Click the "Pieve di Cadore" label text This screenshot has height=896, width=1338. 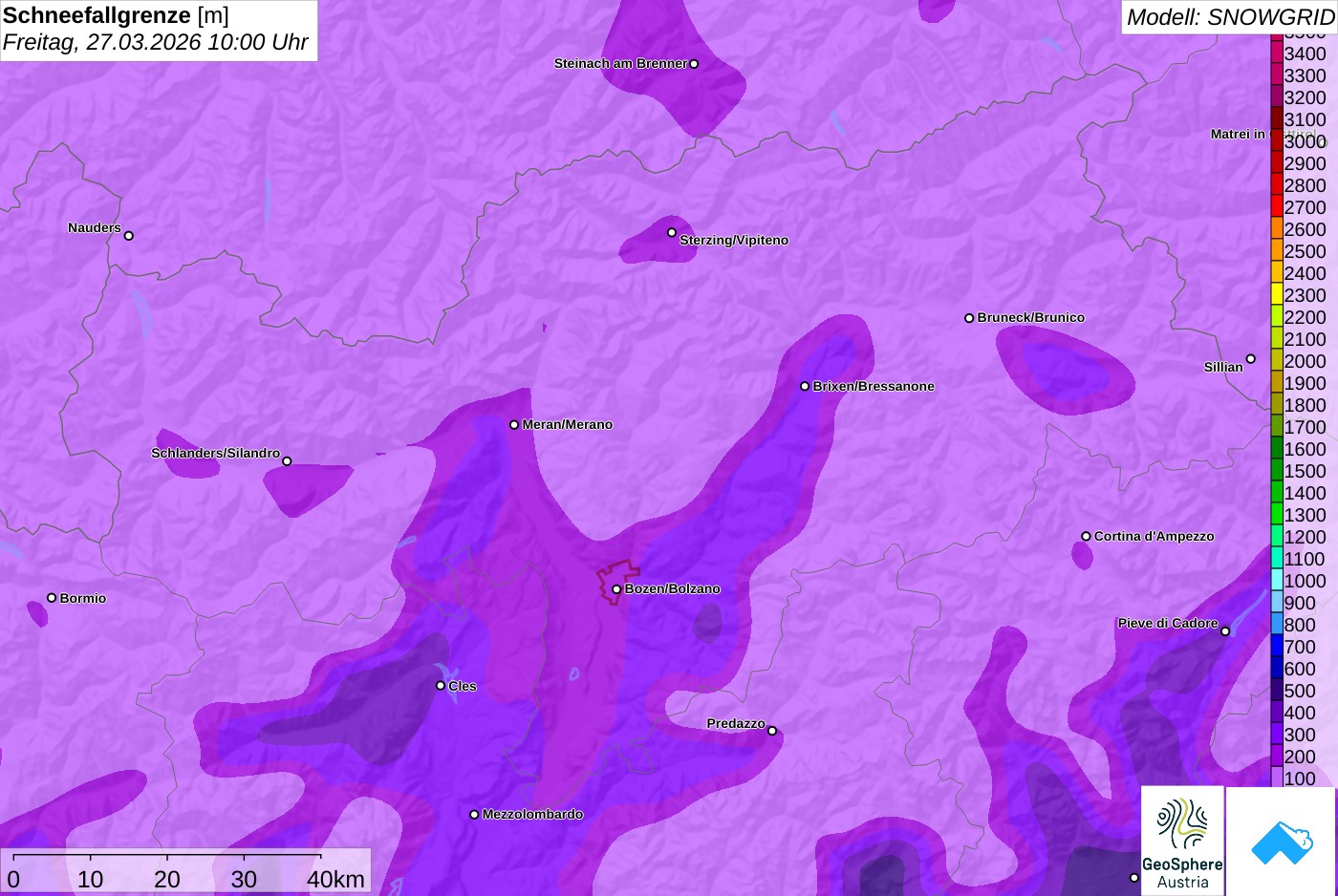1168,624
